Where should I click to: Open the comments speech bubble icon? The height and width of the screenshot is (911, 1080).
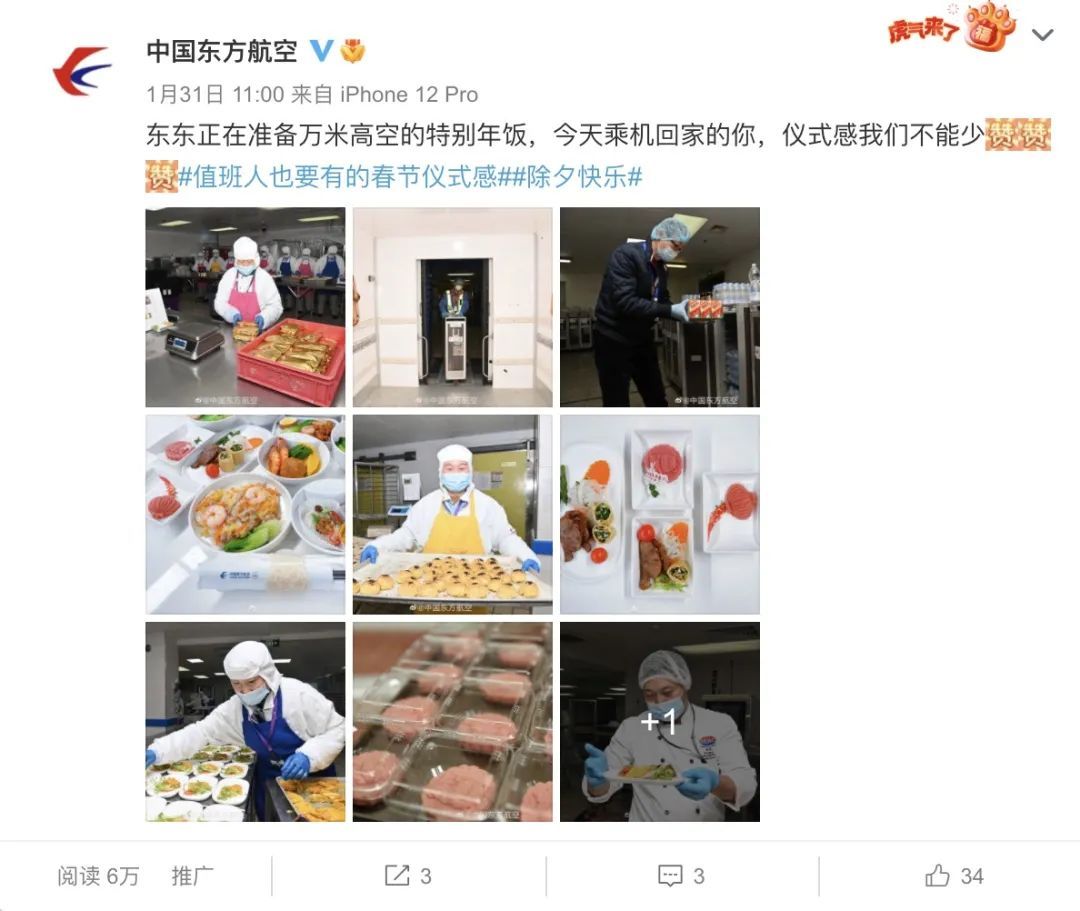(x=670, y=876)
